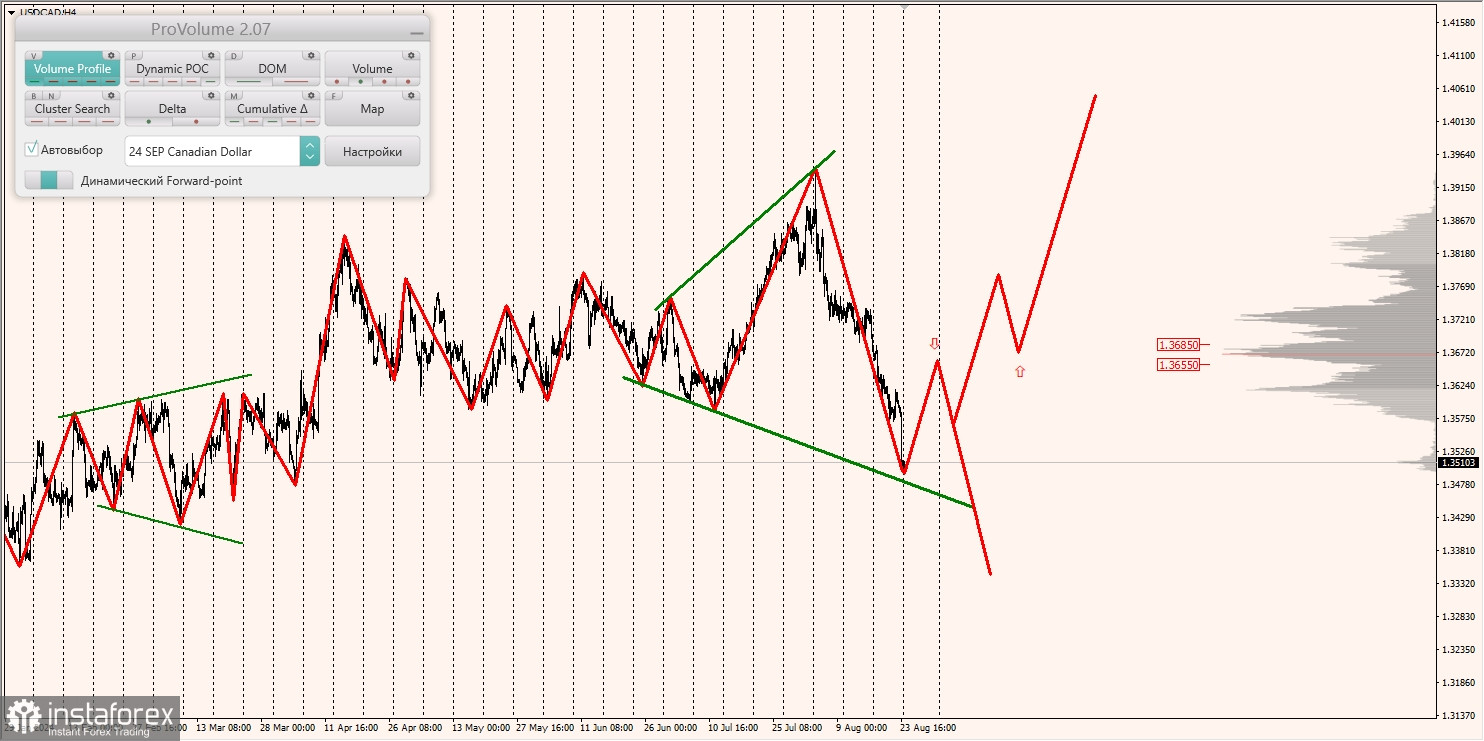Click 1.32350 on the price axis
1484x741 pixels.
point(1458,650)
